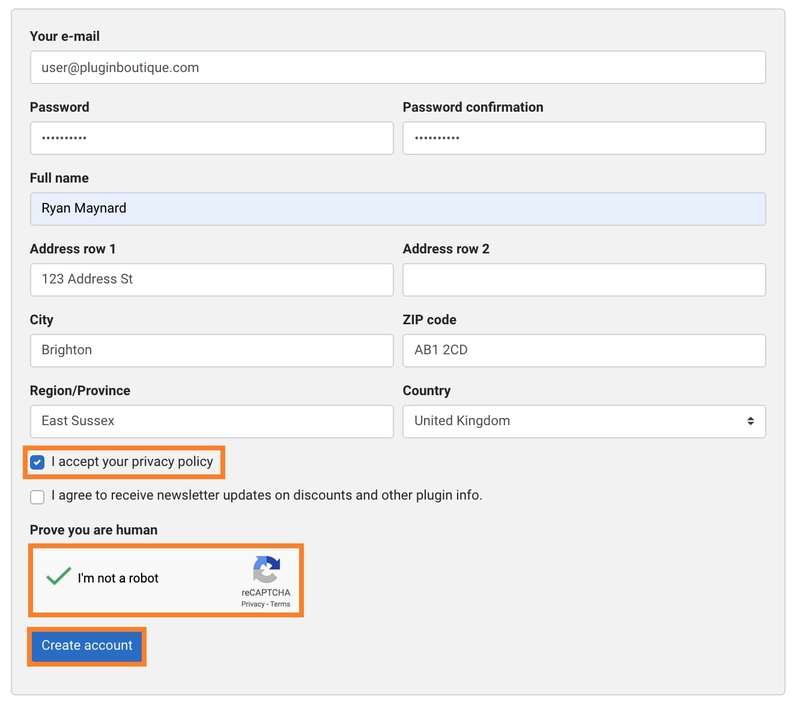Open the reCAPTCHA Terms link
Image resolution: width=800 pixels, height=711 pixels.
click(280, 604)
